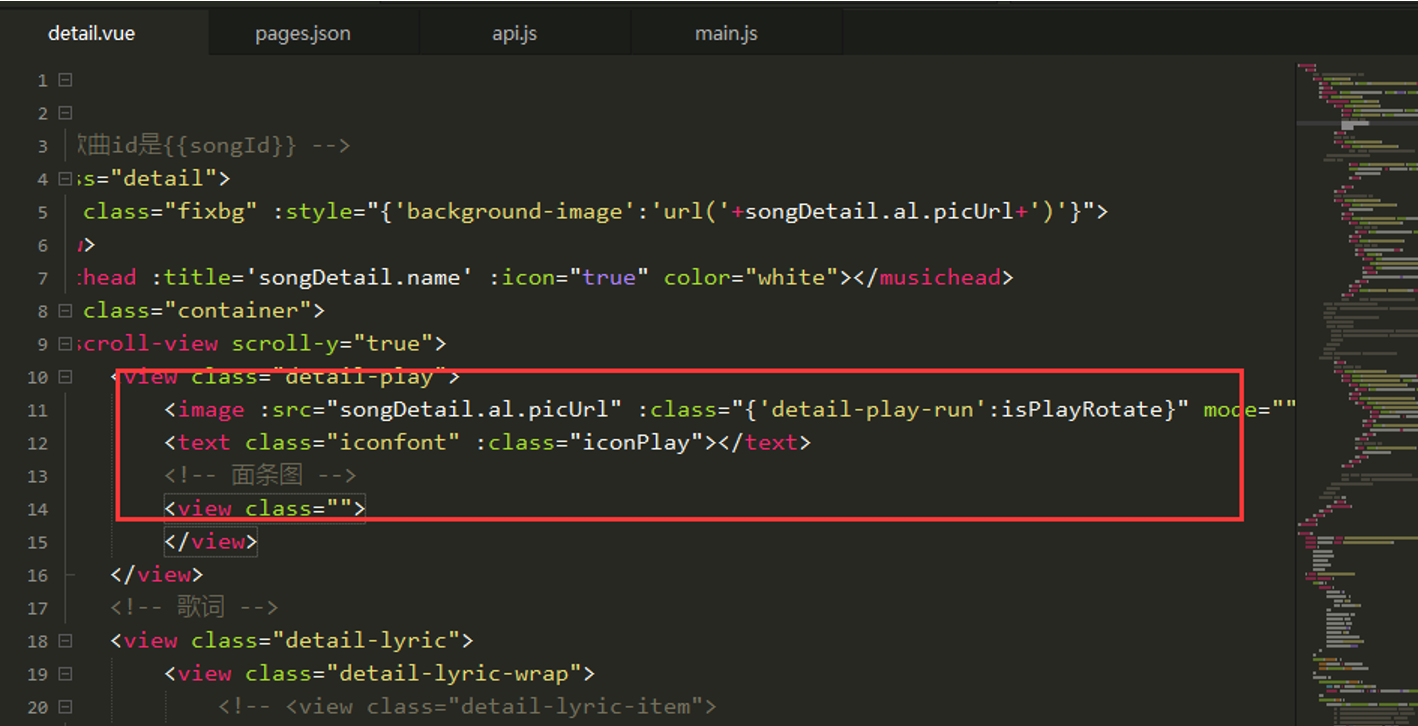This screenshot has width=1418, height=726.
Task: Select line number 7 in the gutter
Action: [42, 278]
